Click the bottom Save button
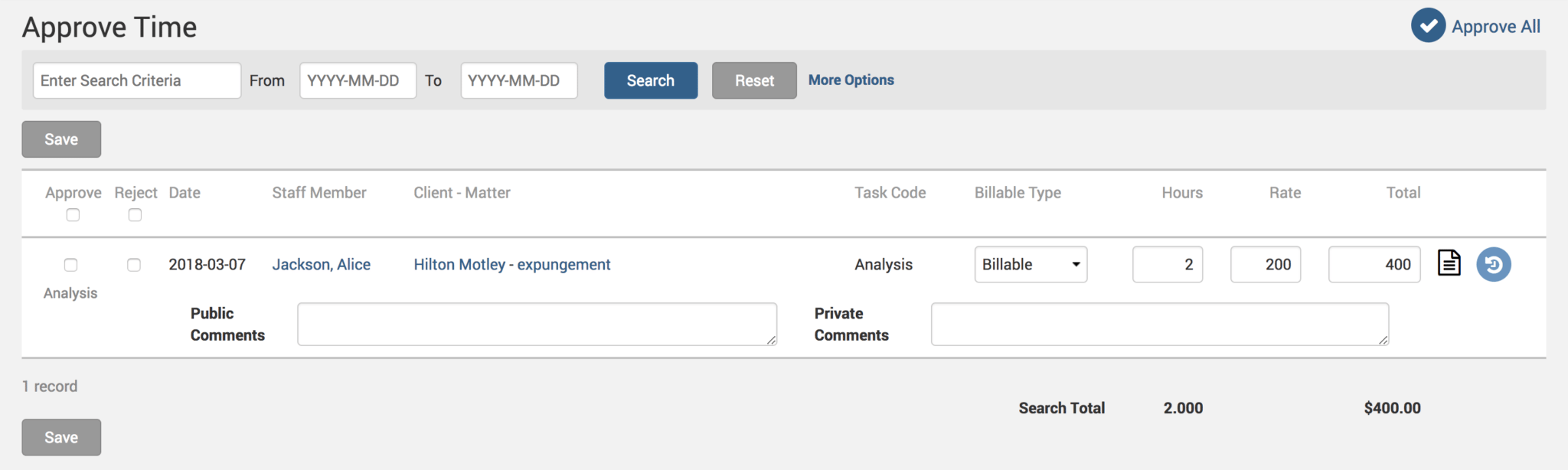Image resolution: width=1568 pixels, height=470 pixels. click(x=61, y=437)
